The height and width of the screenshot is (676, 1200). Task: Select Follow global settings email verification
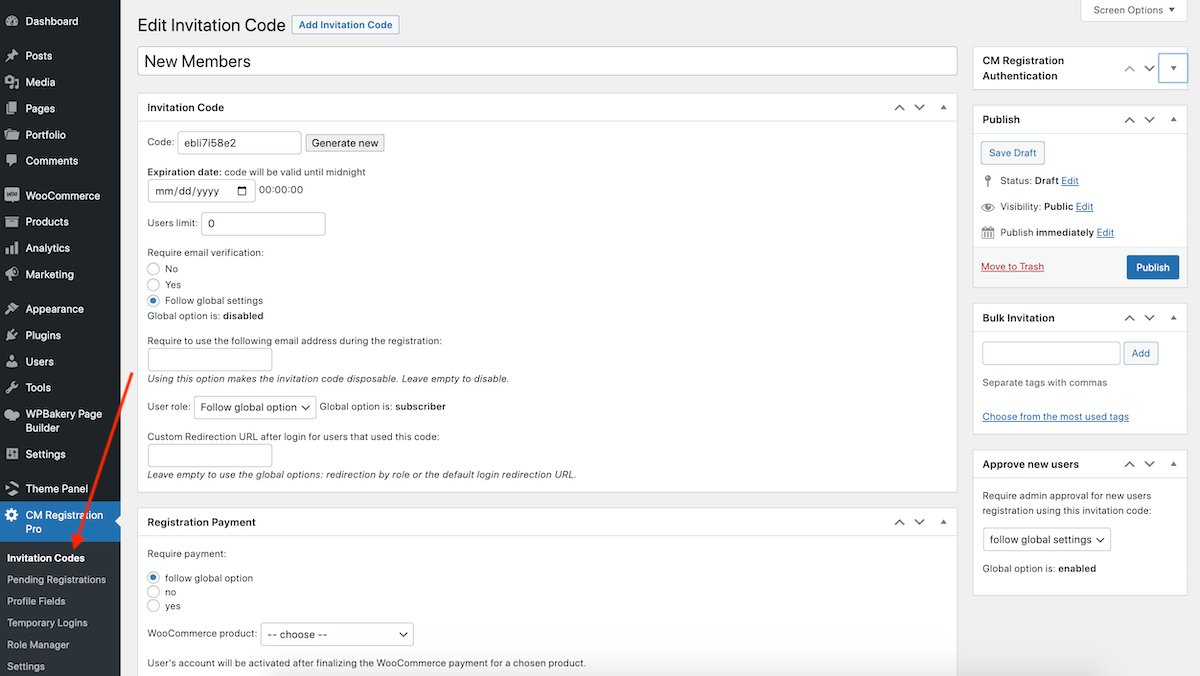pos(154,300)
